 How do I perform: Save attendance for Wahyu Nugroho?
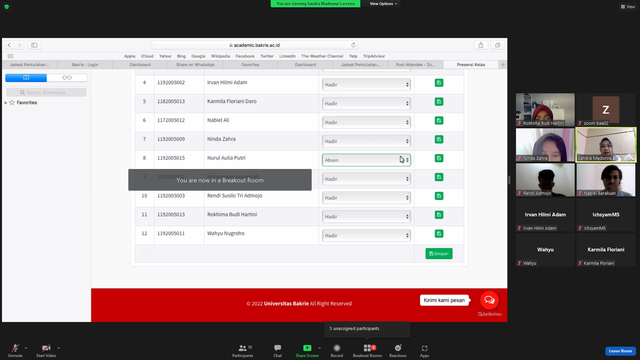[439, 233]
